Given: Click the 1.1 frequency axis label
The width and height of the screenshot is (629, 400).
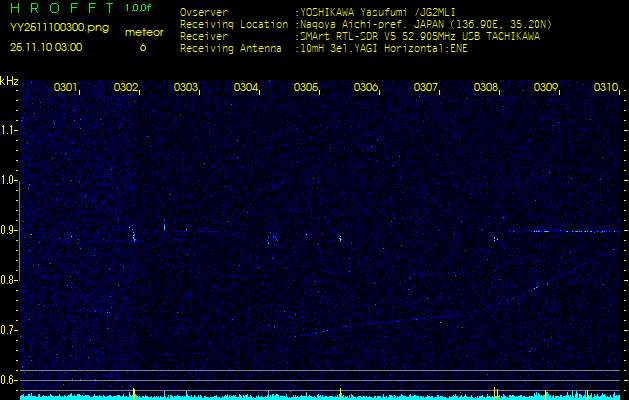Looking at the screenshot, I should tap(9, 130).
